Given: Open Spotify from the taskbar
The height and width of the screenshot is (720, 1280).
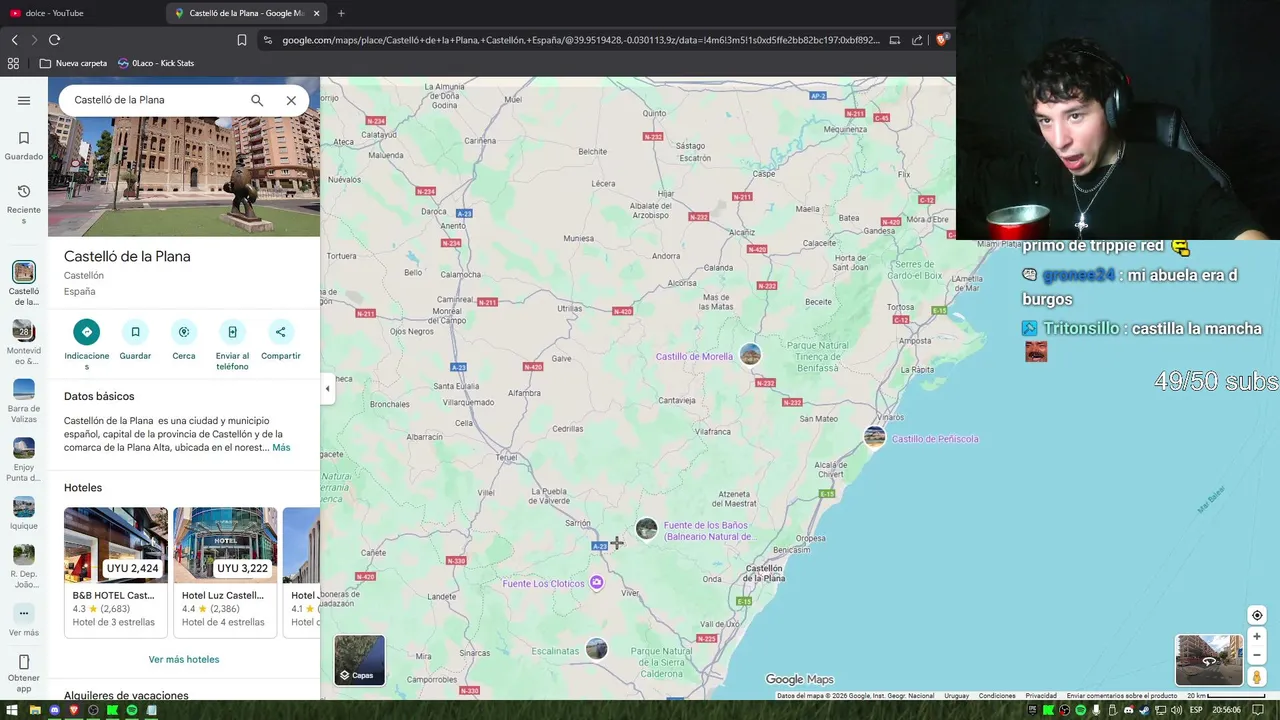Looking at the screenshot, I should click(131, 710).
